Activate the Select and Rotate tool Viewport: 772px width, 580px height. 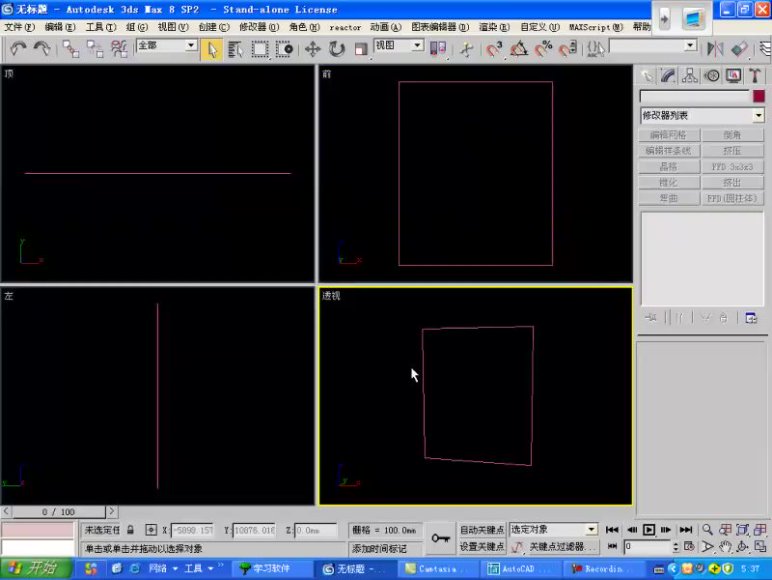[336, 48]
